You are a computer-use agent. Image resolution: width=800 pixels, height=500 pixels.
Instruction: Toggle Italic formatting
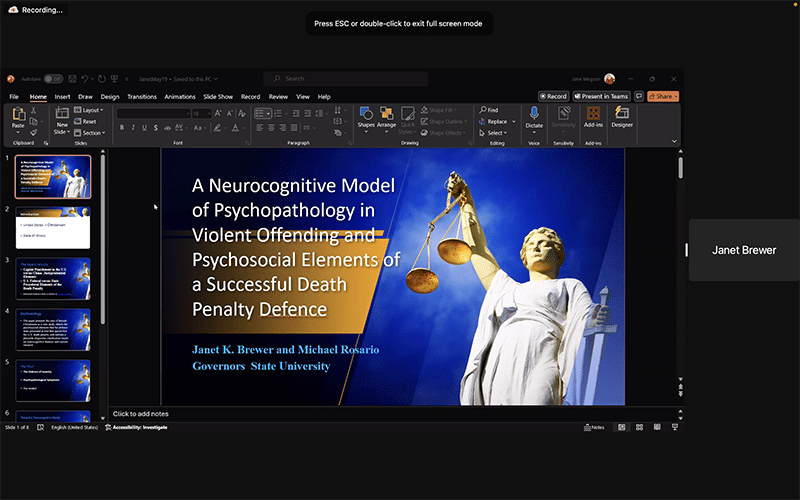coord(134,128)
